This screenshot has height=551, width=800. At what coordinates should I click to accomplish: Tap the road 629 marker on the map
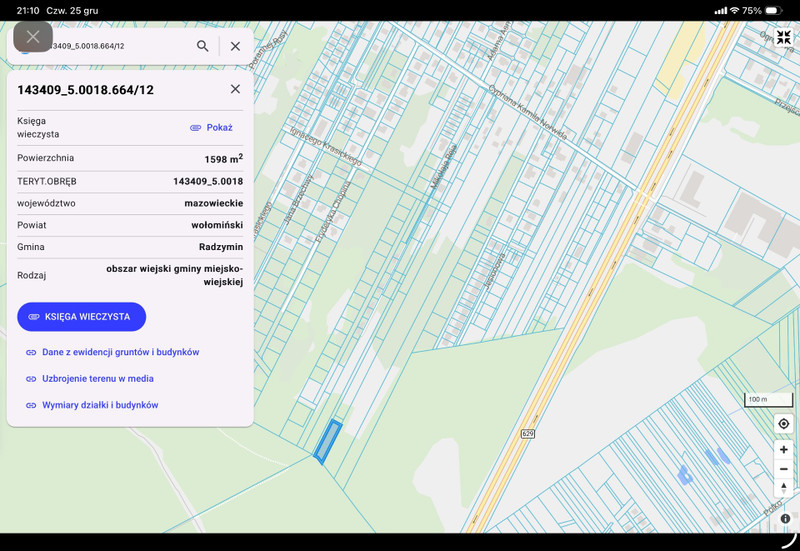coord(527,433)
